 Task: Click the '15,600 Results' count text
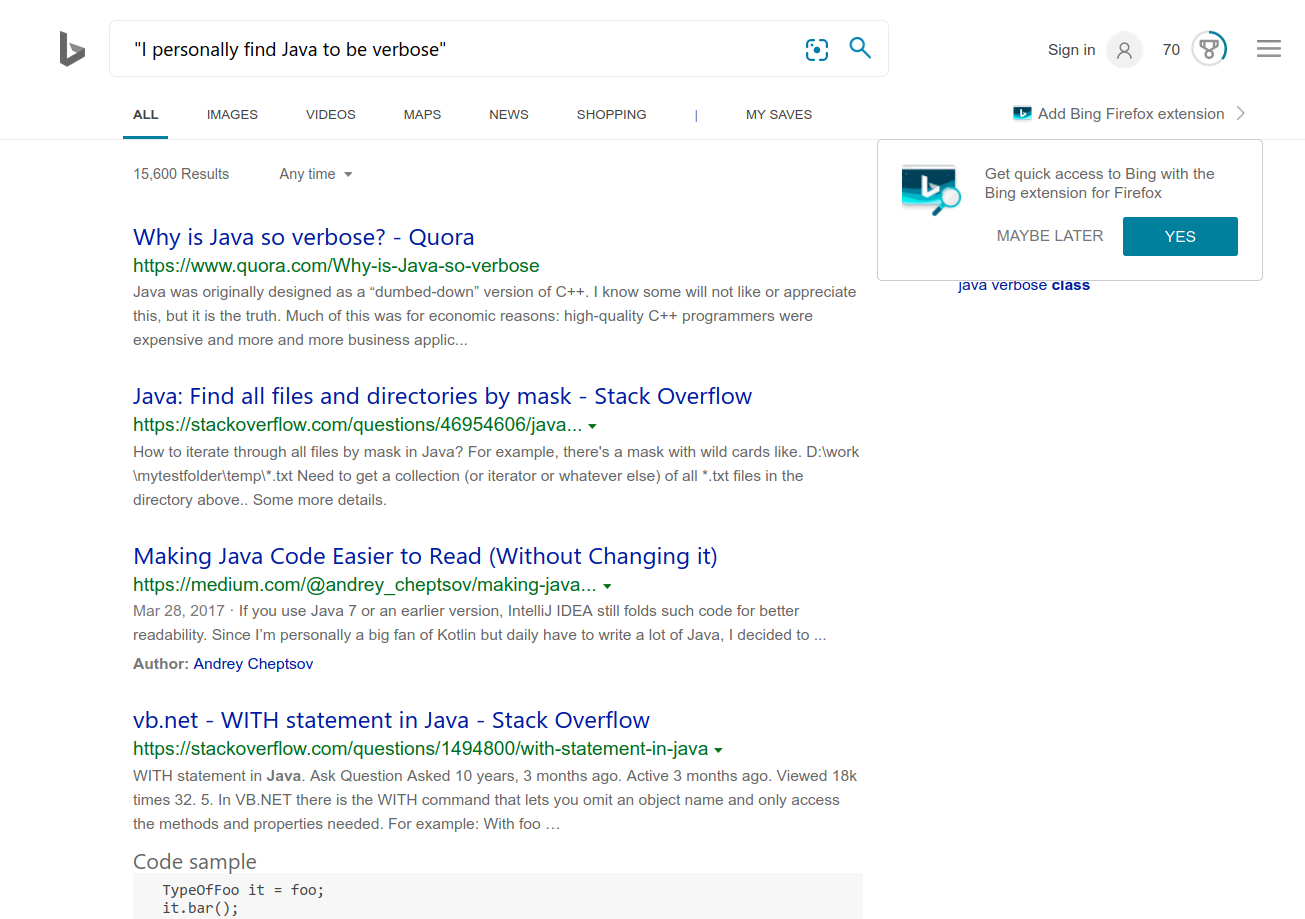pos(181,174)
